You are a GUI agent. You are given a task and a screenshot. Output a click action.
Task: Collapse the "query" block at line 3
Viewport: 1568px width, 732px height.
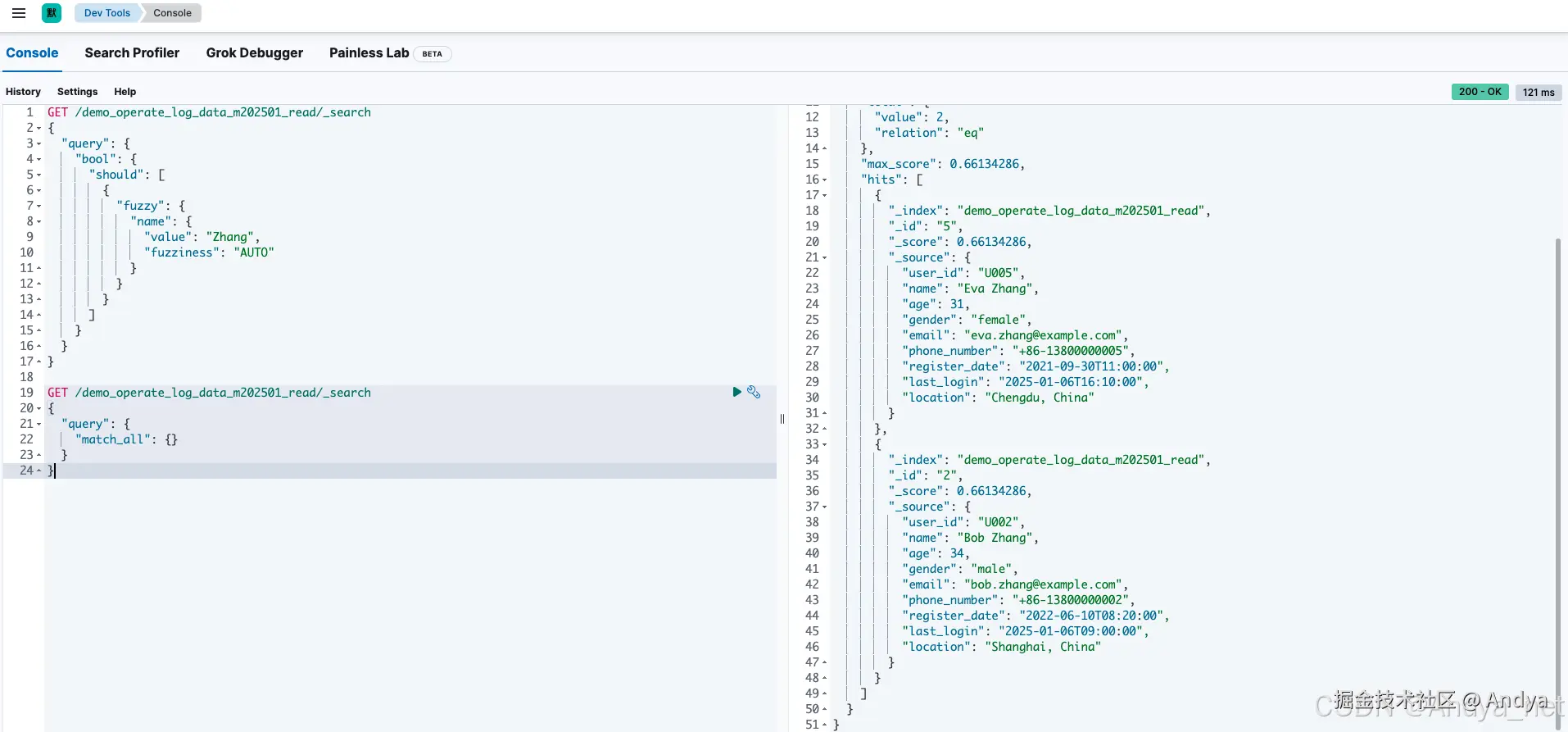click(x=39, y=144)
